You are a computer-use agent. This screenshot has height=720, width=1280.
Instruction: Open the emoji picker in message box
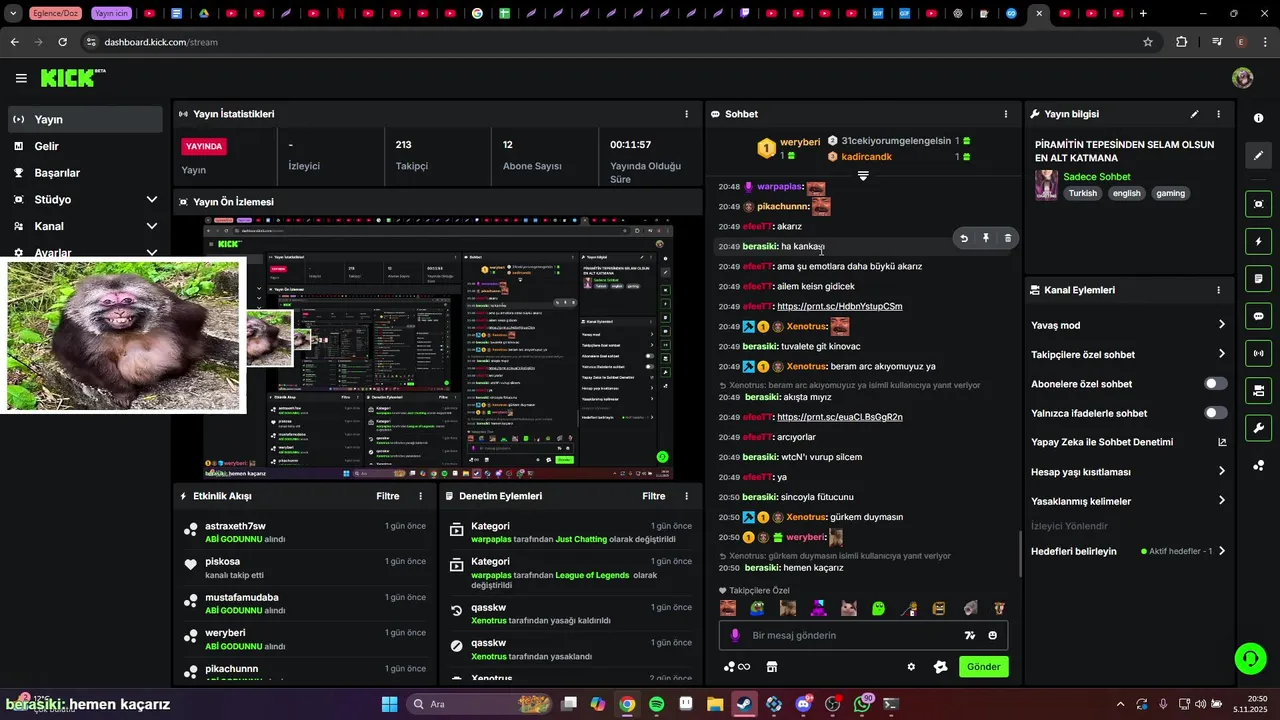(993, 635)
